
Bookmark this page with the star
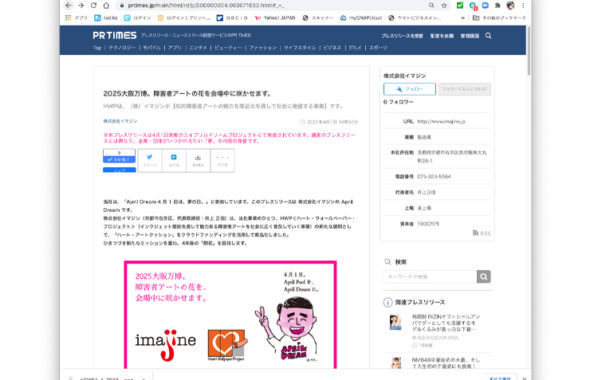(x=444, y=5)
